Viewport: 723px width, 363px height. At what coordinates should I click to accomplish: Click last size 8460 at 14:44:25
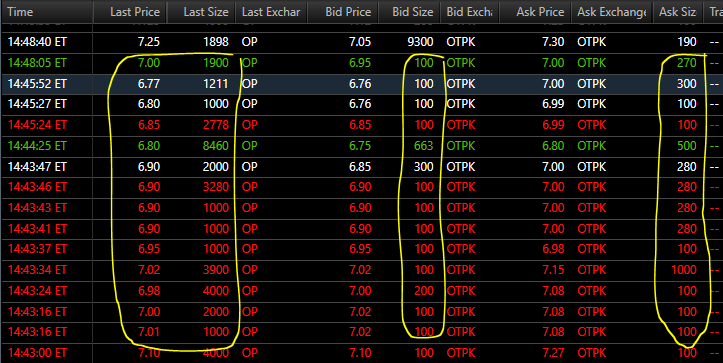coord(216,146)
